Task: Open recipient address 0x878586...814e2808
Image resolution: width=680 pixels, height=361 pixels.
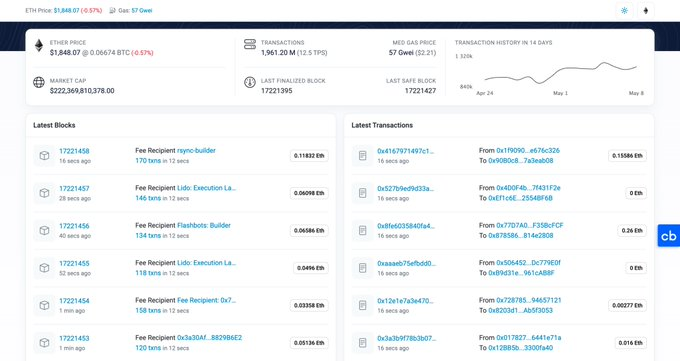Action: click(x=520, y=236)
